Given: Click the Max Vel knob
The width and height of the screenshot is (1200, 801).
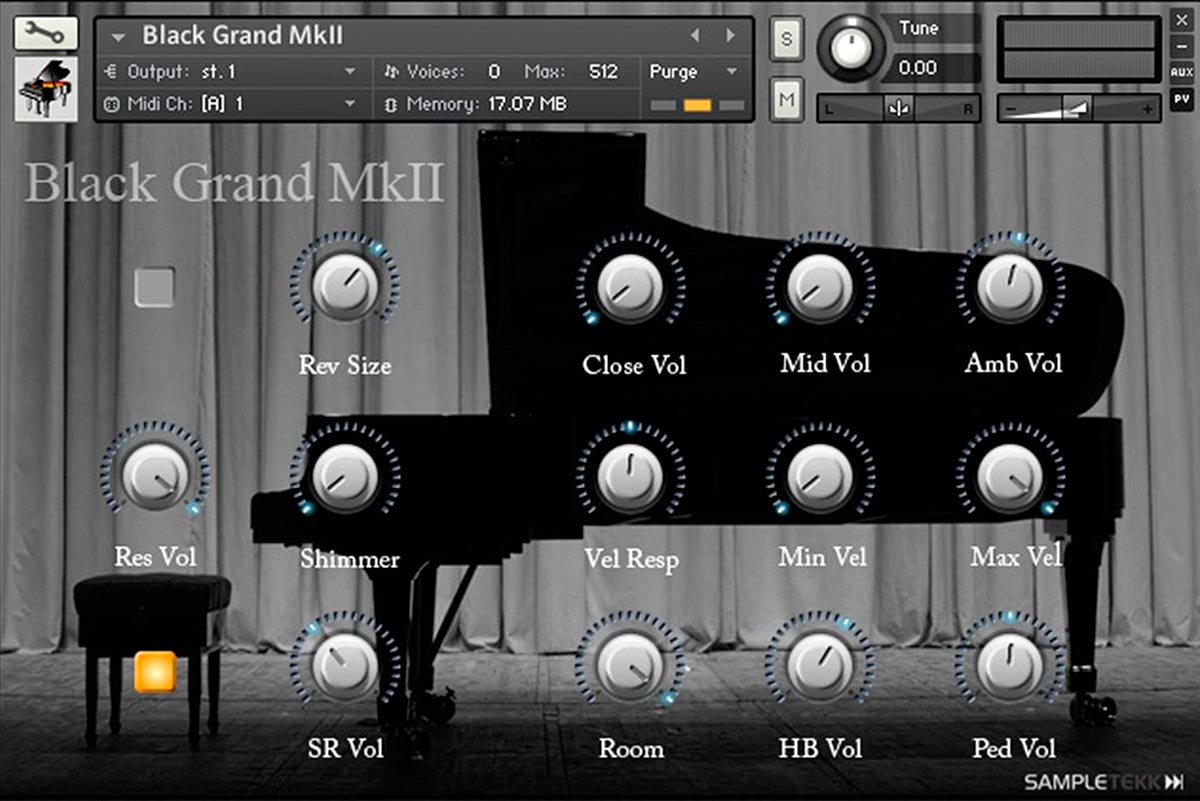Looking at the screenshot, I should 1010,477.
